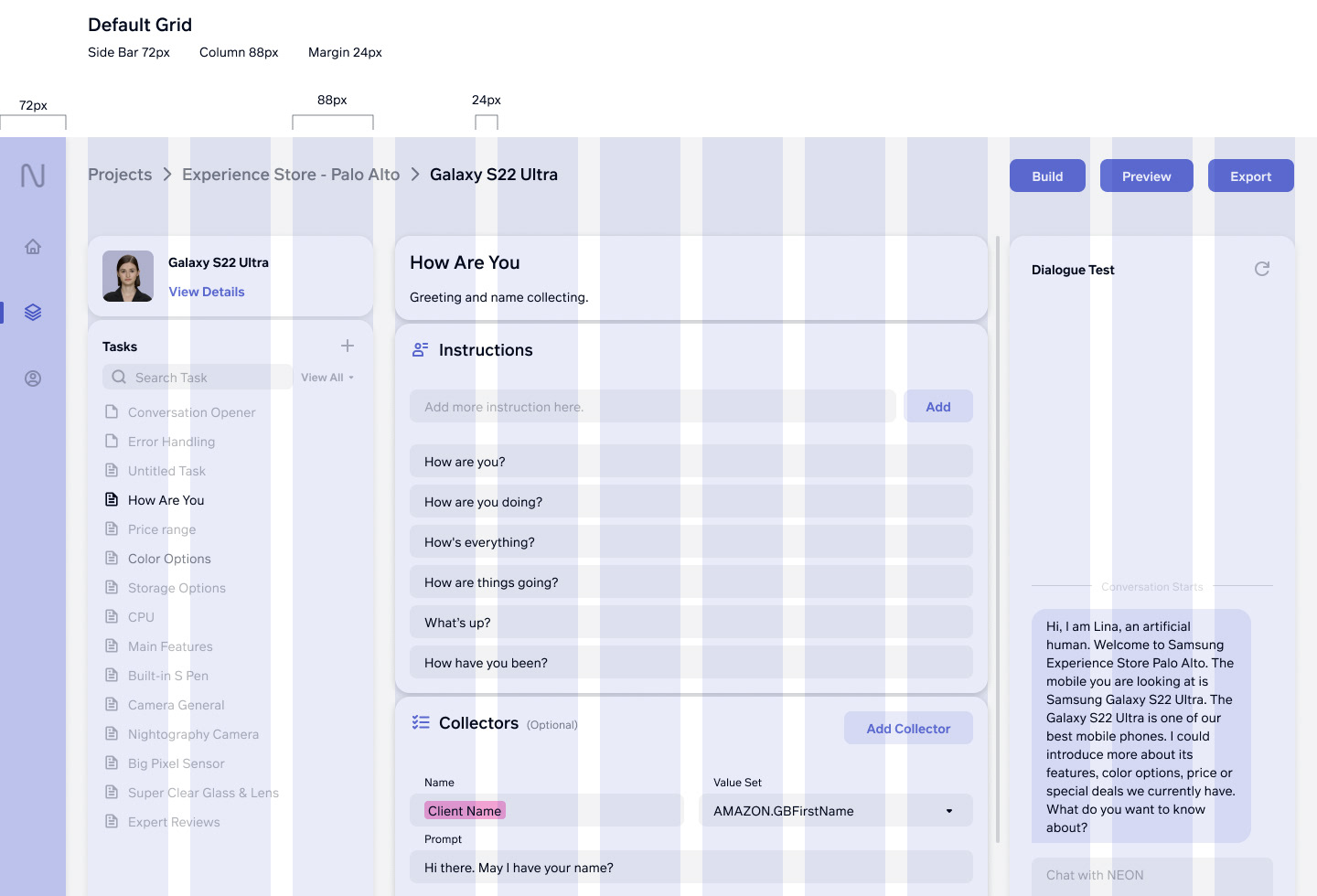
Task: Go to Experience Store - Palo Alto breadcrumb
Action: pos(291,175)
